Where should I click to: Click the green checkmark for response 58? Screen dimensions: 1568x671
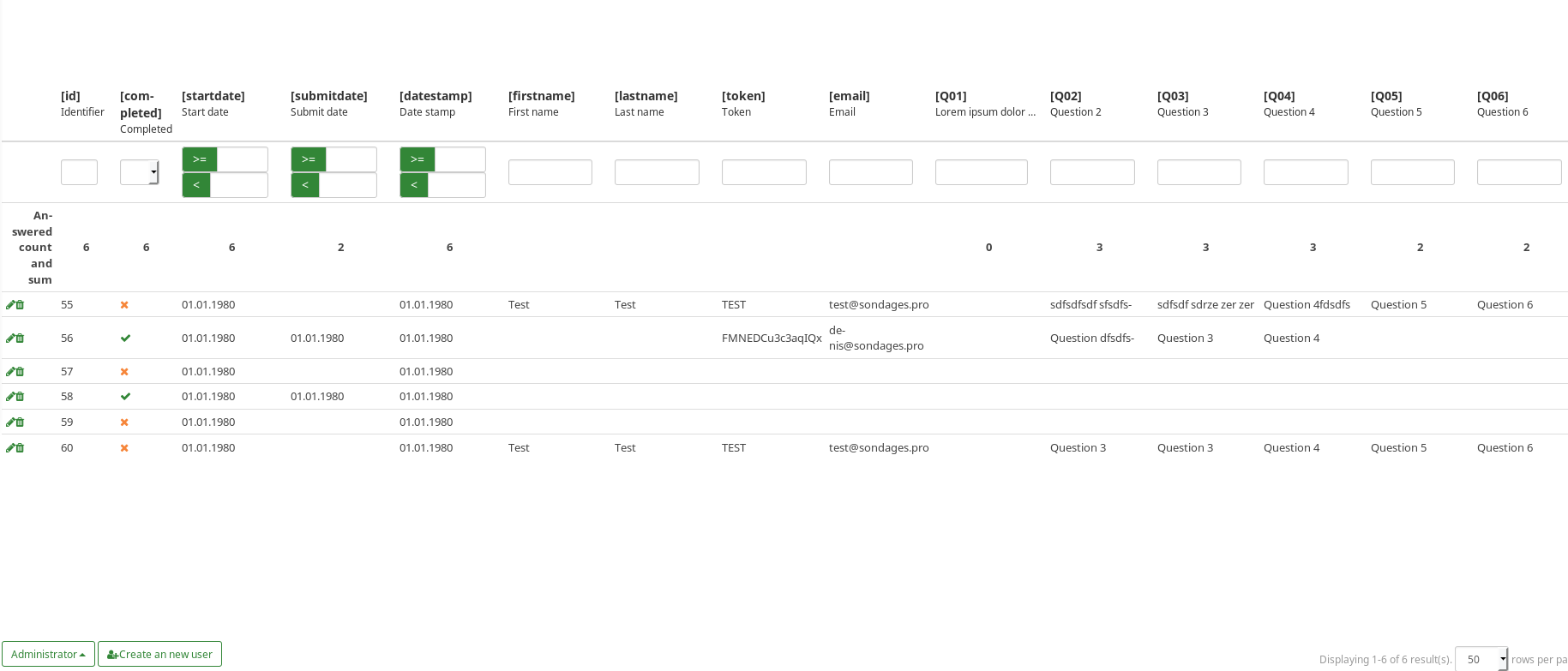[125, 397]
